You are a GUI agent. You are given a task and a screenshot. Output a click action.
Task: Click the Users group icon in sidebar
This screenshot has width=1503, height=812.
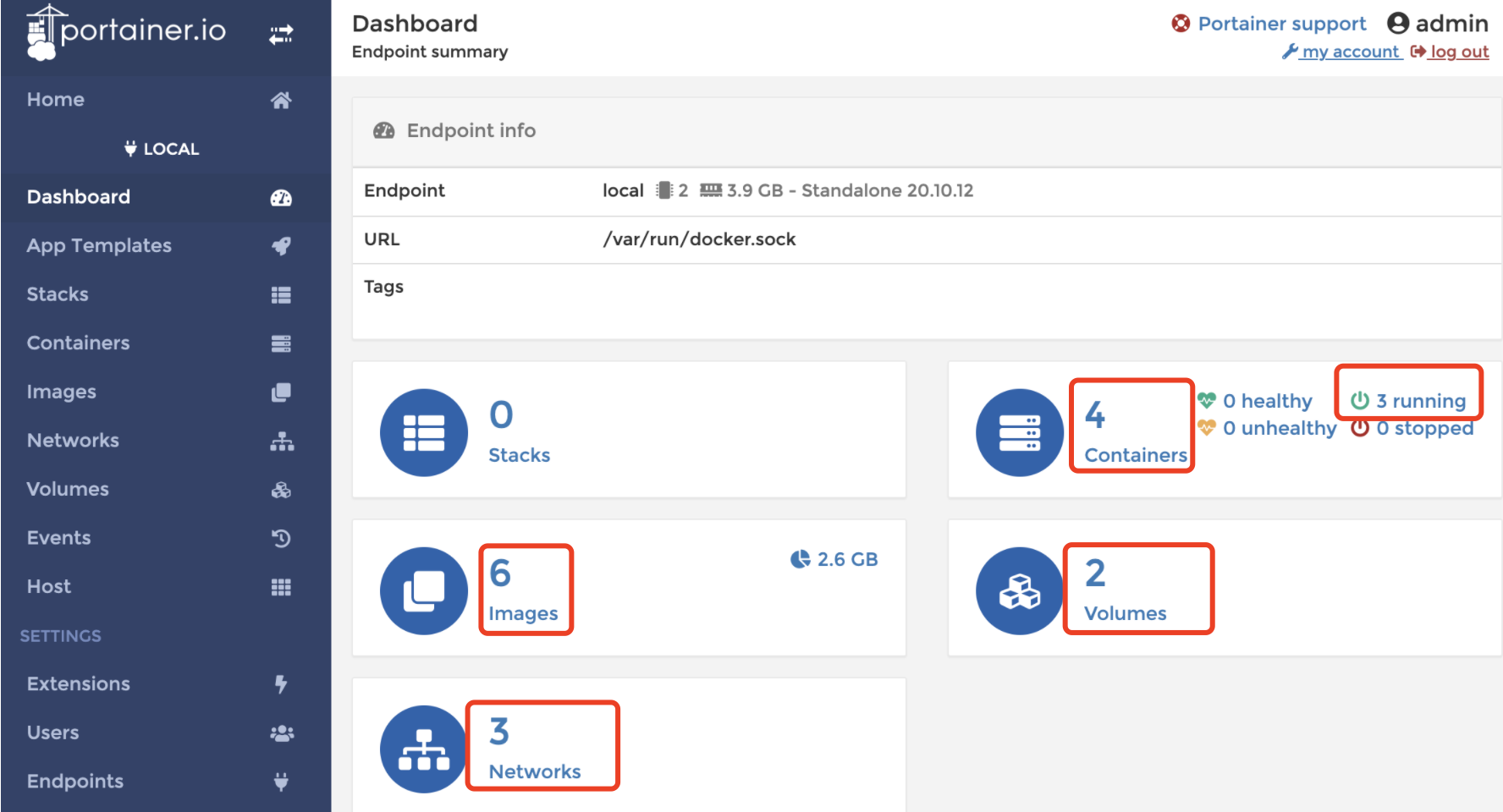282,733
